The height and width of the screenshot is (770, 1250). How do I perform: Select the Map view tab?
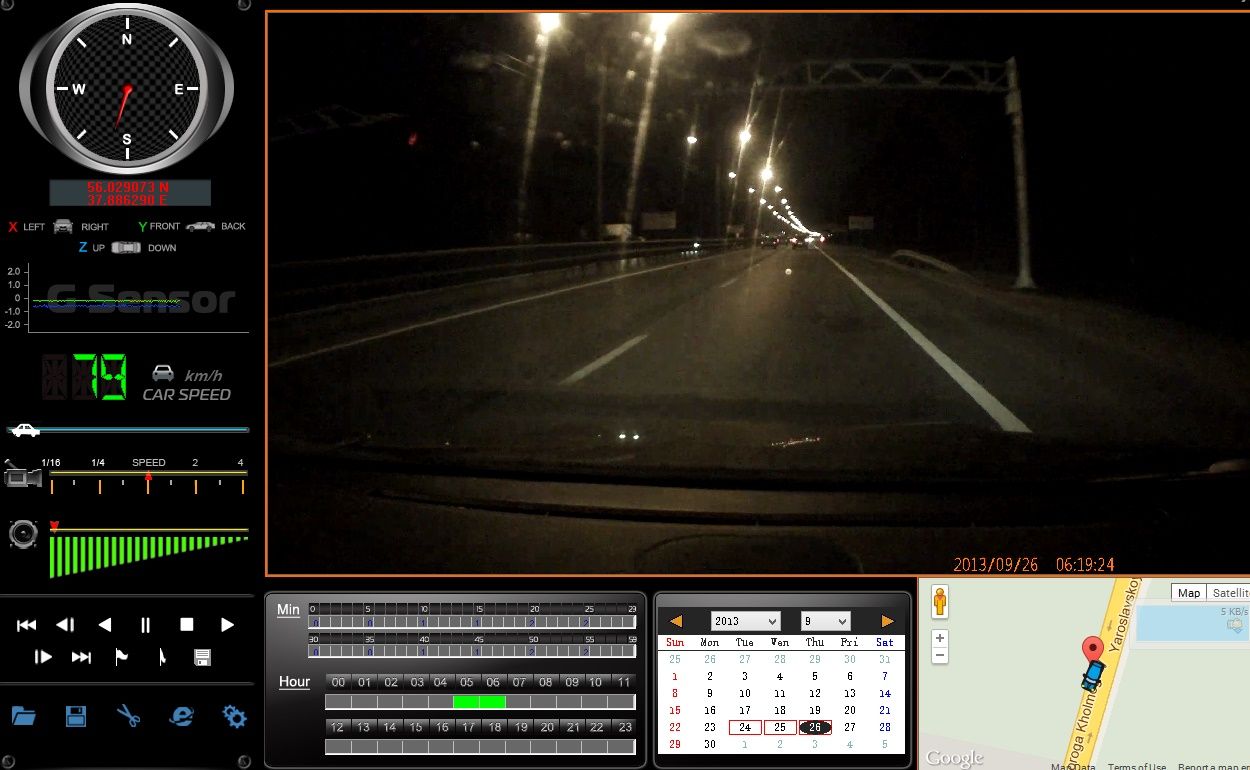click(1188, 593)
